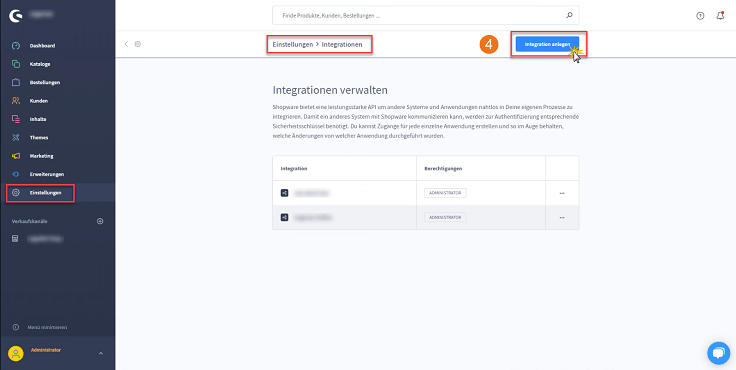Click the Bestellungen bag icon
This screenshot has height=370, width=736.
[16, 83]
